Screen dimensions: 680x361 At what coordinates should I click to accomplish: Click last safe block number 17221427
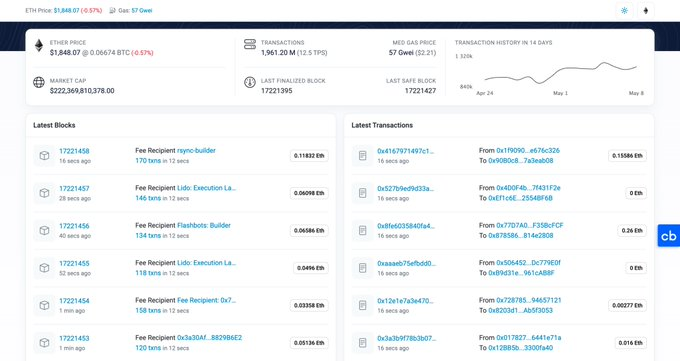pos(420,91)
